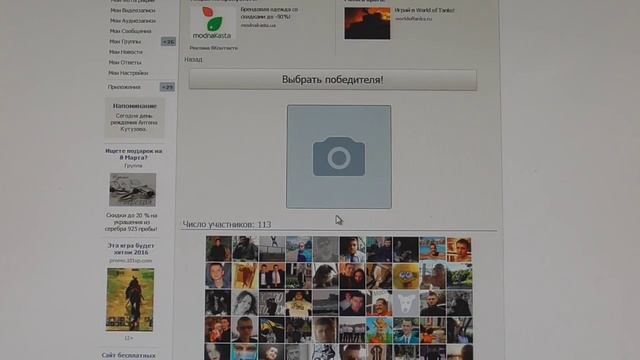Click the horse rider game ad image
This screenshot has height=360, width=640.
click(130, 300)
